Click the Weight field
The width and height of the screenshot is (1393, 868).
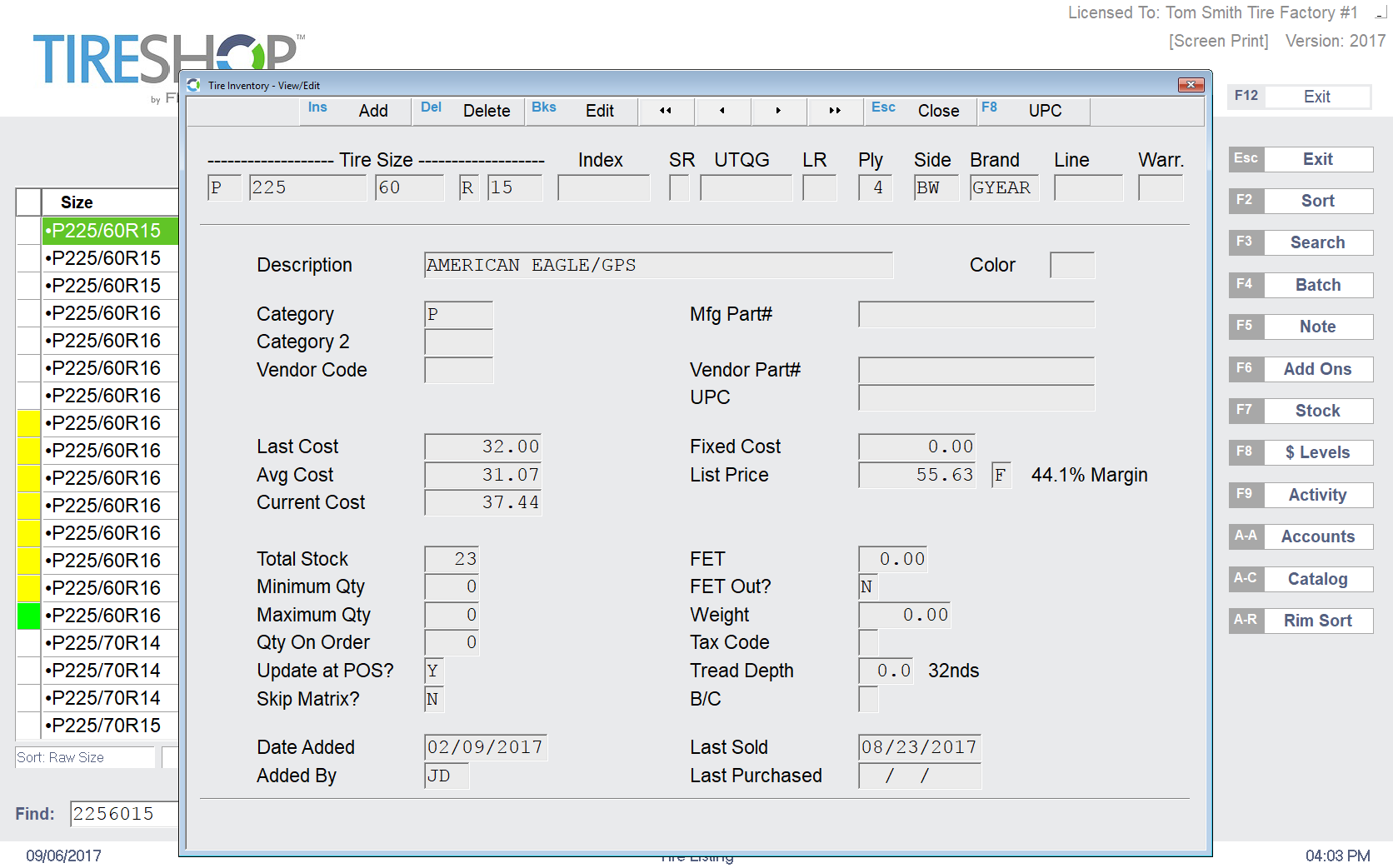[x=905, y=615]
